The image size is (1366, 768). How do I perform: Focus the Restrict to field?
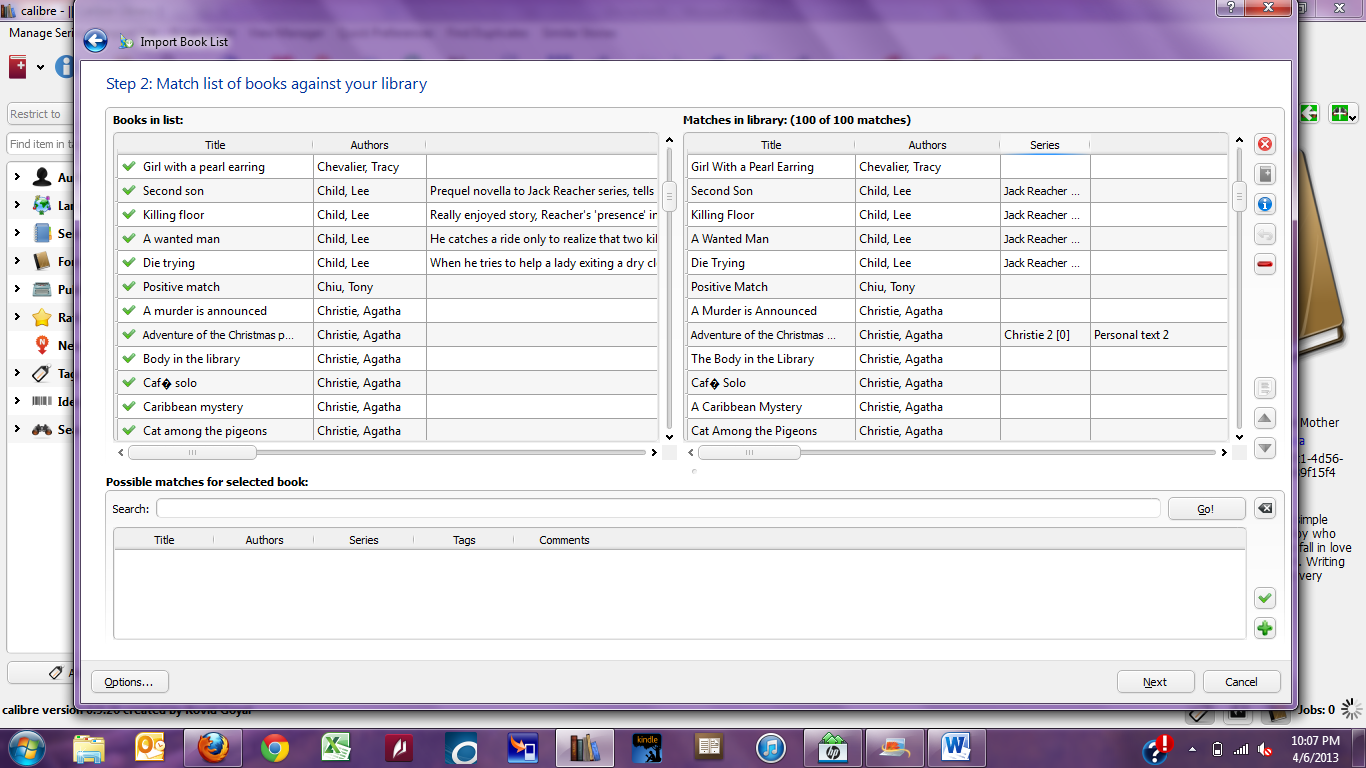click(40, 114)
